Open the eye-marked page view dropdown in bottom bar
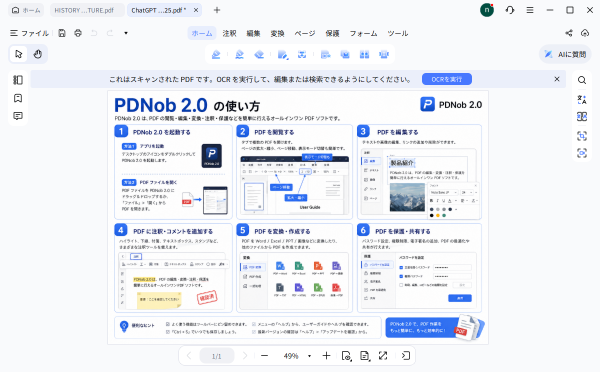The image size is (600, 372). click(346, 356)
